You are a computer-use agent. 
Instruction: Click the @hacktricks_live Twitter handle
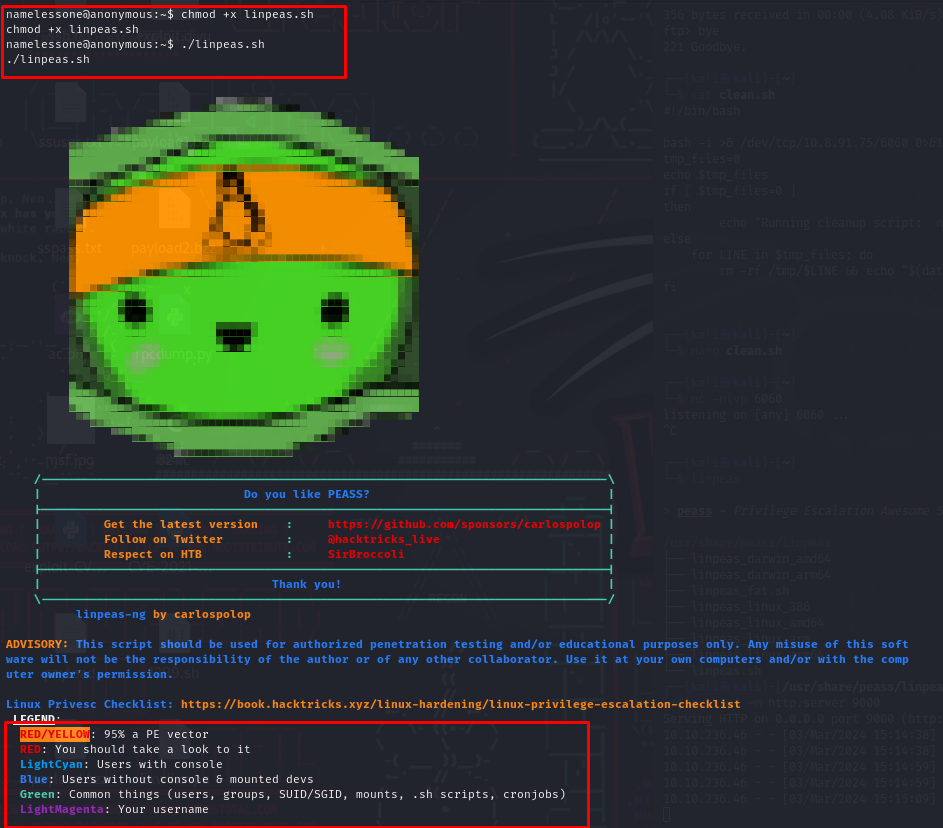click(x=383, y=539)
